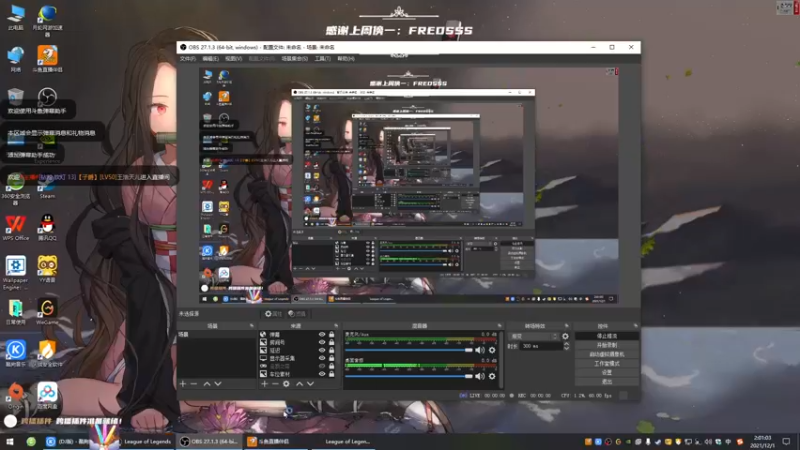Click the Stop Streaming button
This screenshot has width=800, height=450.
point(607,336)
